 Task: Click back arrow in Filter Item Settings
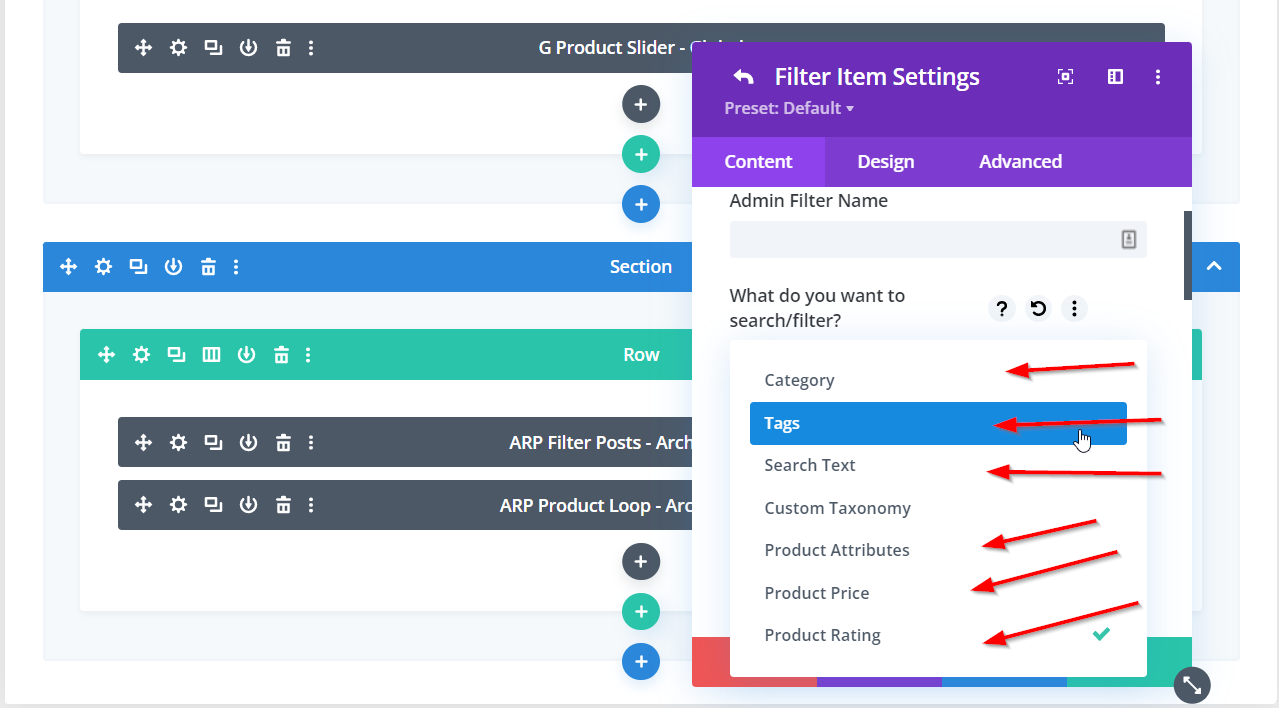tap(743, 77)
